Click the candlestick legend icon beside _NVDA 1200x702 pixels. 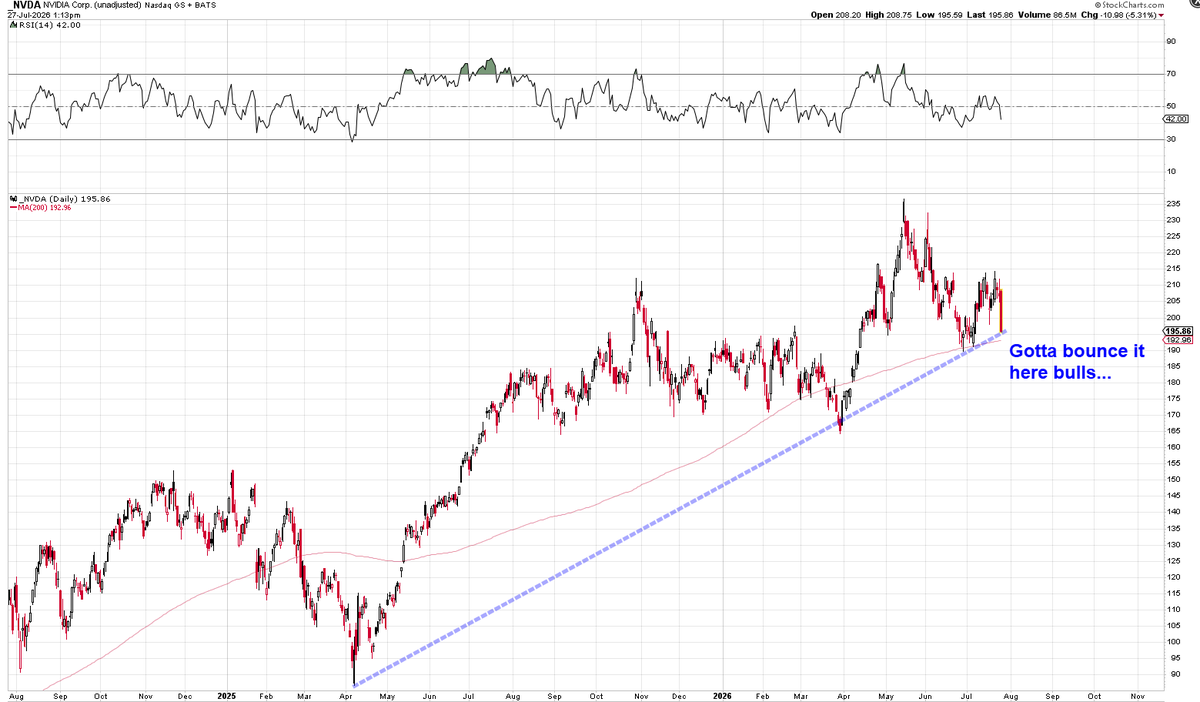click(x=12, y=199)
